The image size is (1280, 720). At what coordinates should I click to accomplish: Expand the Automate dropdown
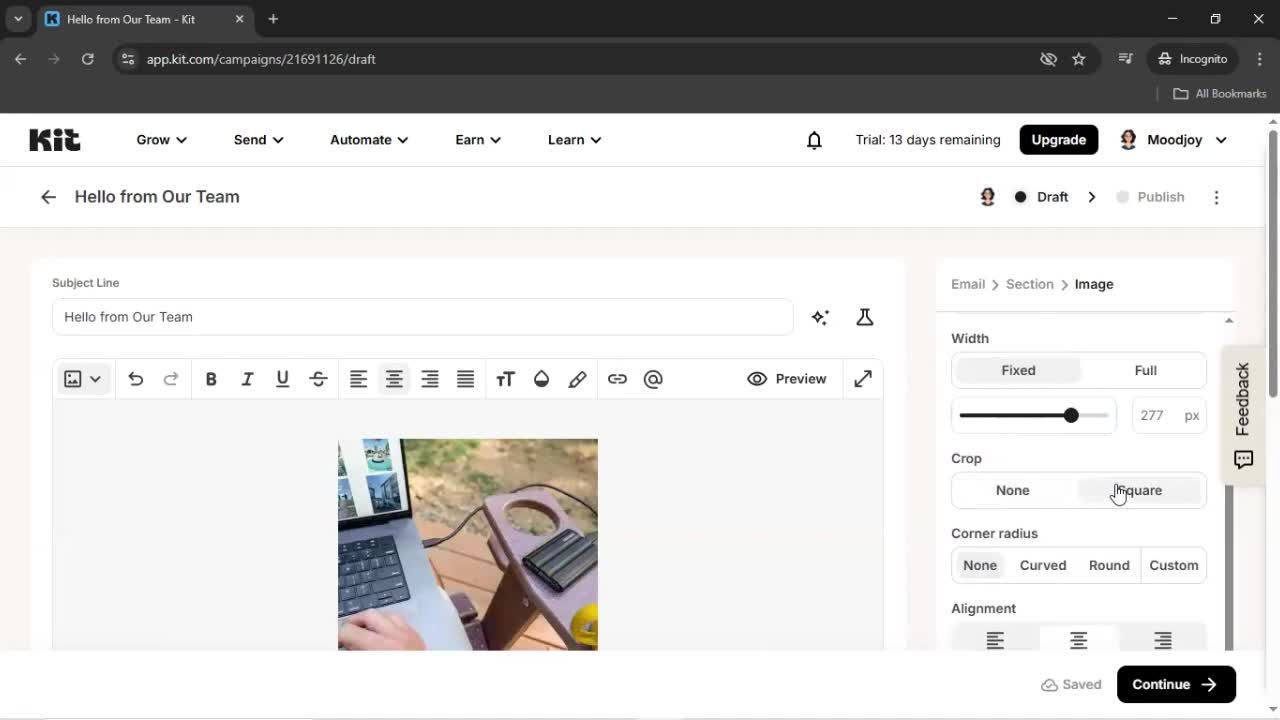(368, 139)
